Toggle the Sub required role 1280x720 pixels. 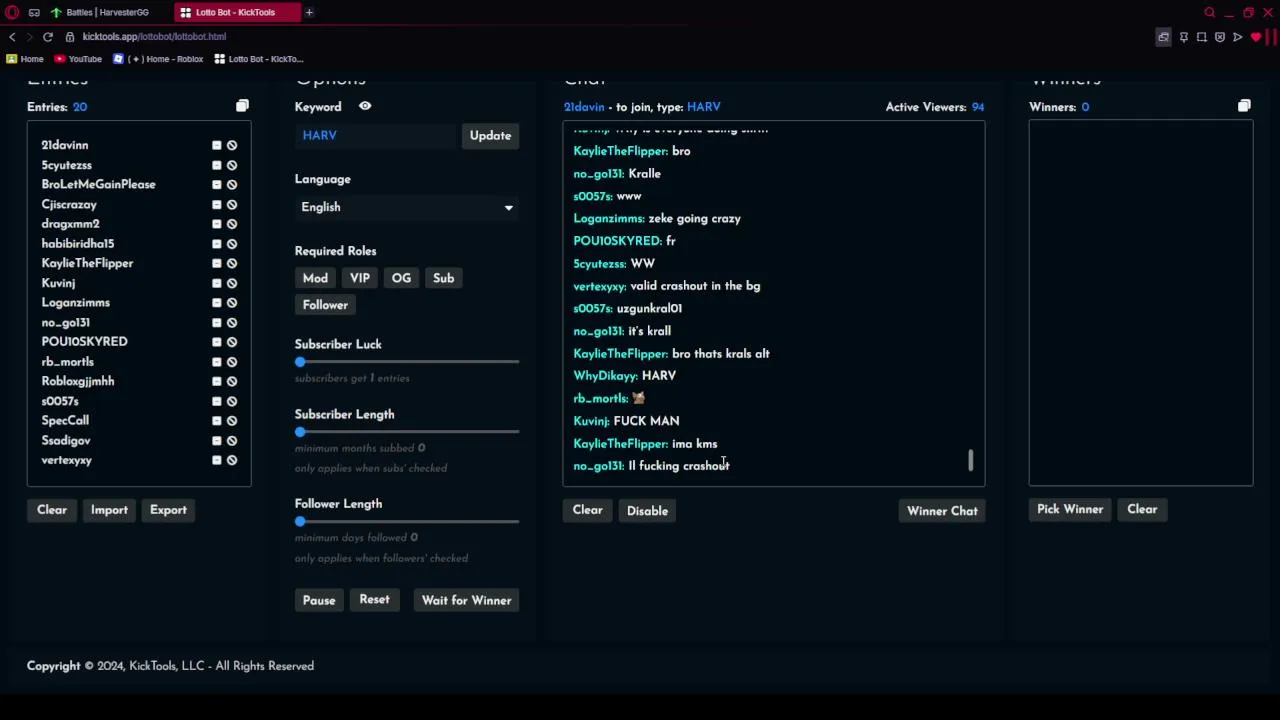(x=443, y=278)
